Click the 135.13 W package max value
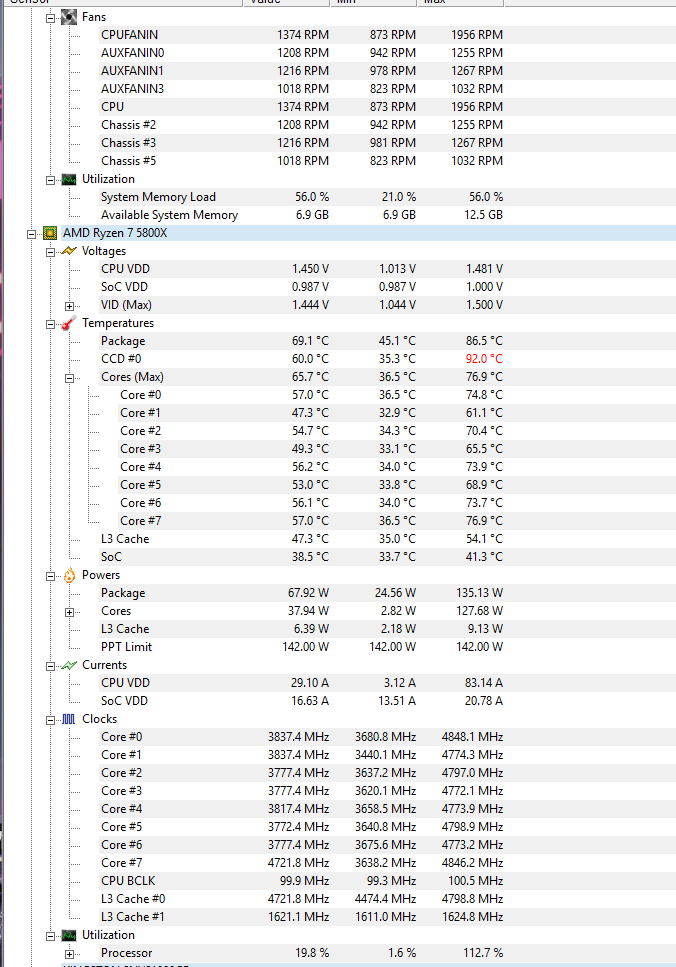The height and width of the screenshot is (967, 676). [x=479, y=593]
